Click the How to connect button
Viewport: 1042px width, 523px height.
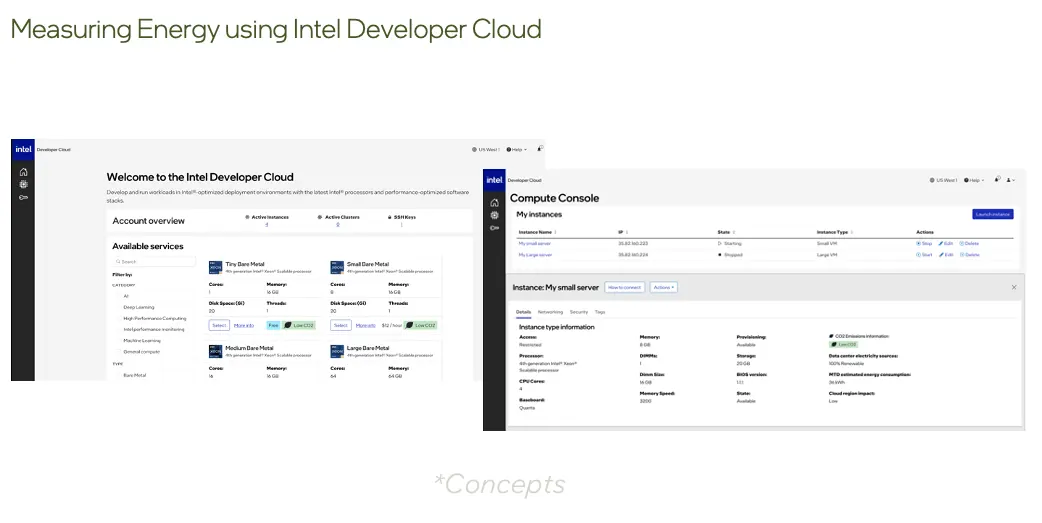coord(625,287)
